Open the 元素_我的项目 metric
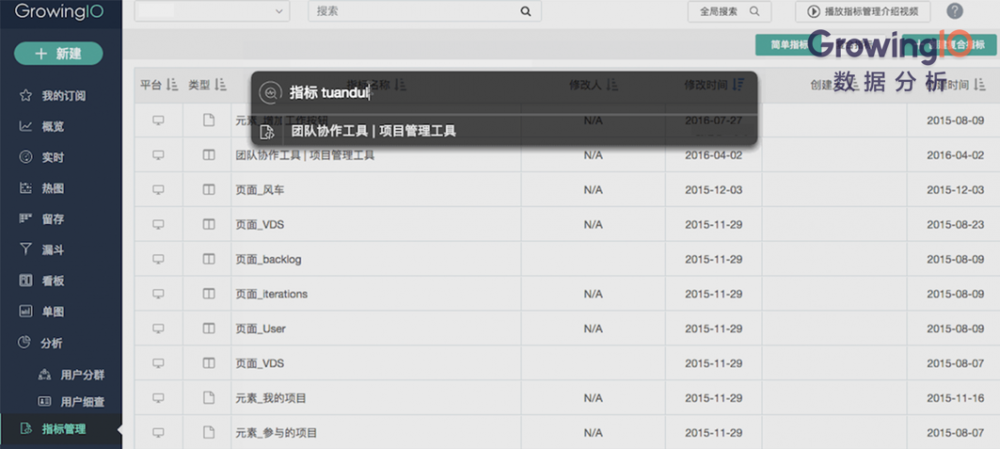 click(x=271, y=398)
